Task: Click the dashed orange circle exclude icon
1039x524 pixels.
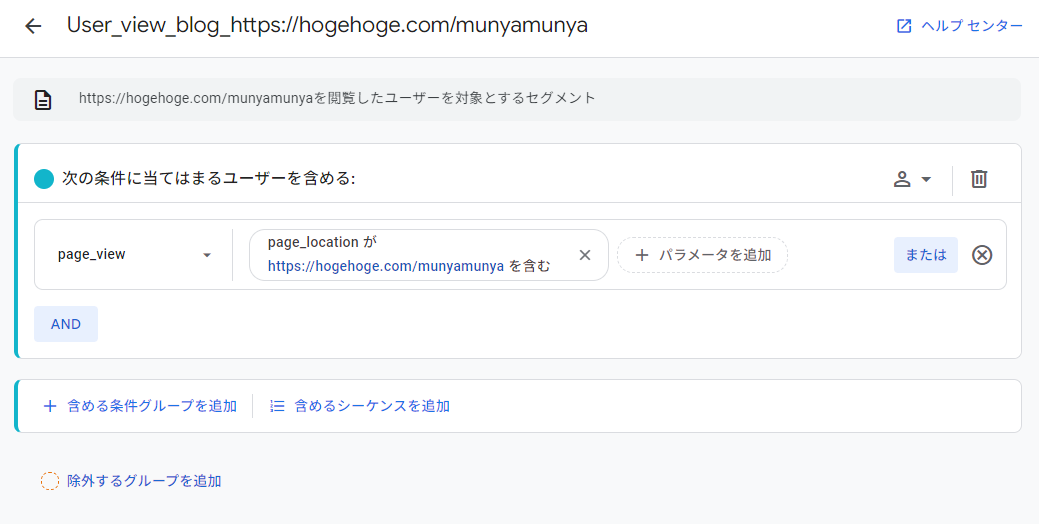Action: (x=50, y=481)
